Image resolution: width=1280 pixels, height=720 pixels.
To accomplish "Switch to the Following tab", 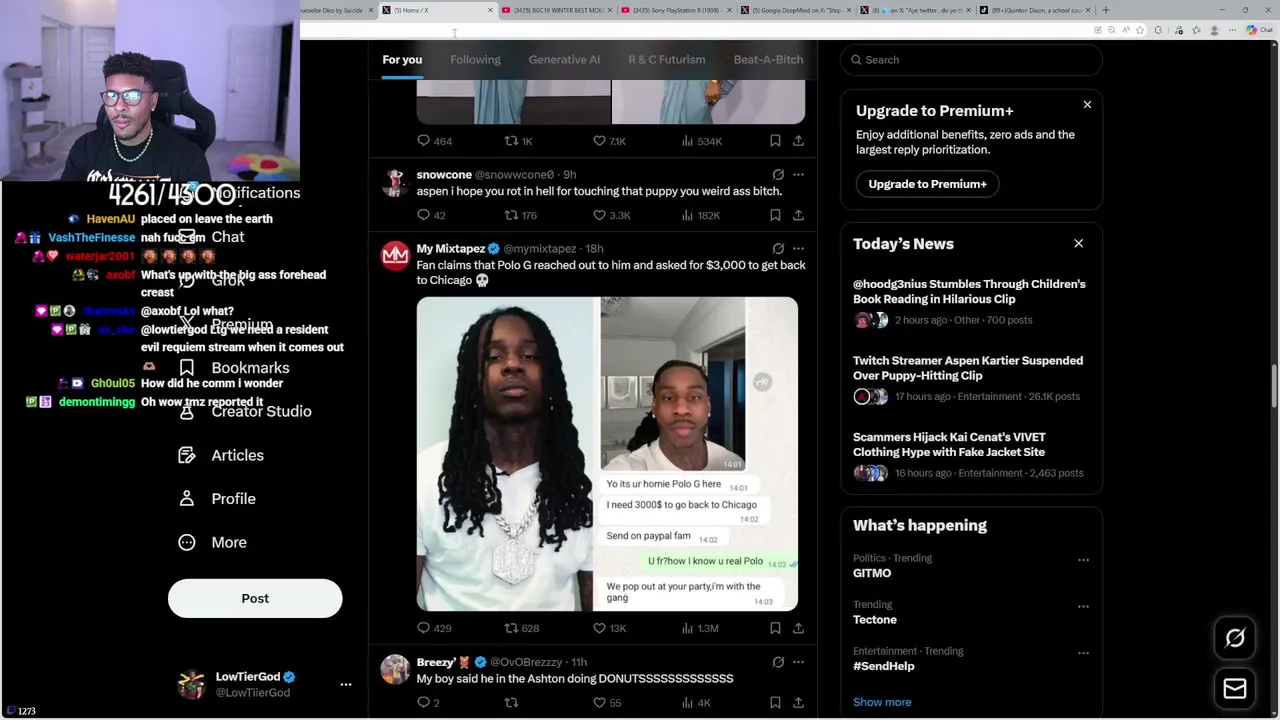I will point(475,60).
